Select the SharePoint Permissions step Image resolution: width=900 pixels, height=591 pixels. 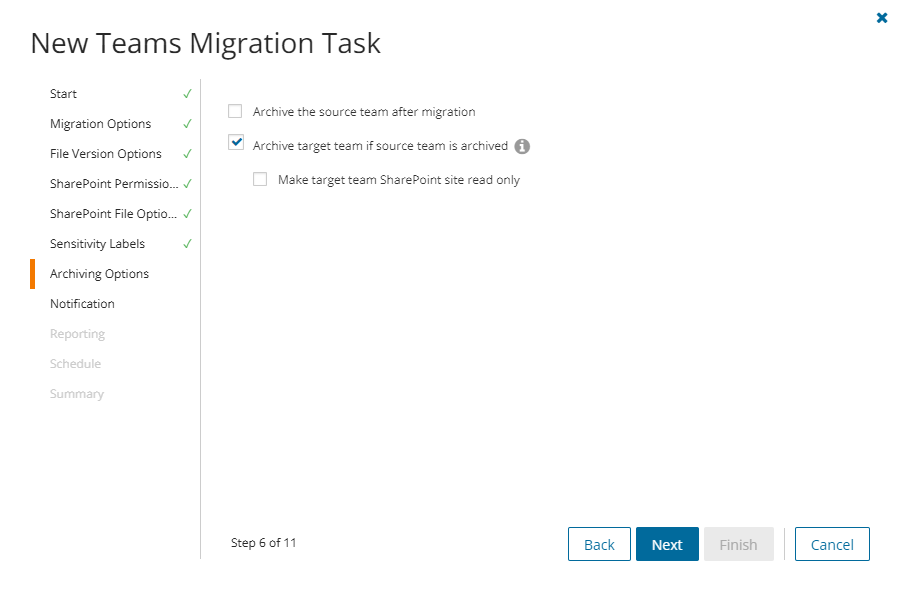coord(114,184)
